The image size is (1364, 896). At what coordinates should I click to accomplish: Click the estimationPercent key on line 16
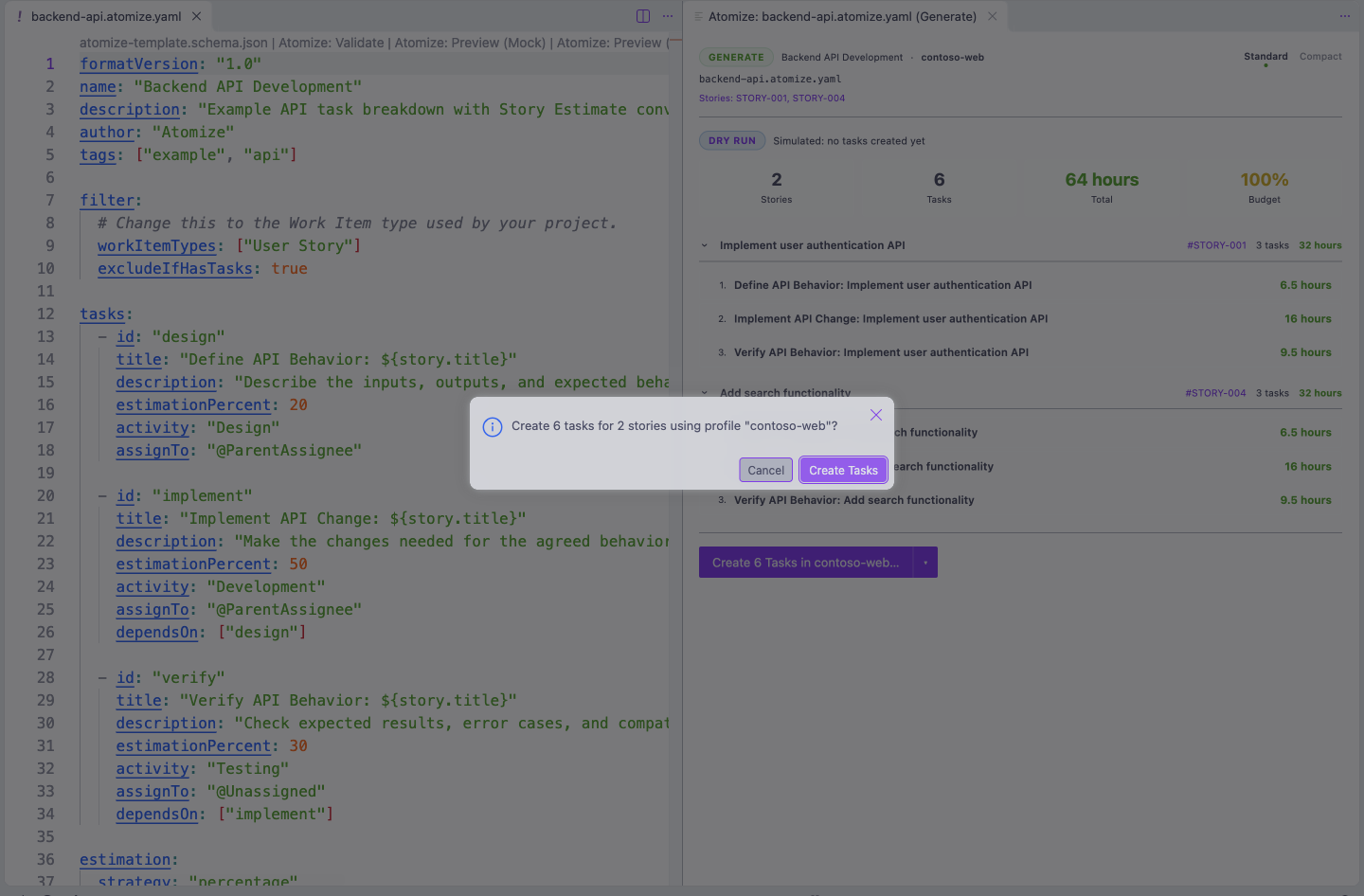193,404
